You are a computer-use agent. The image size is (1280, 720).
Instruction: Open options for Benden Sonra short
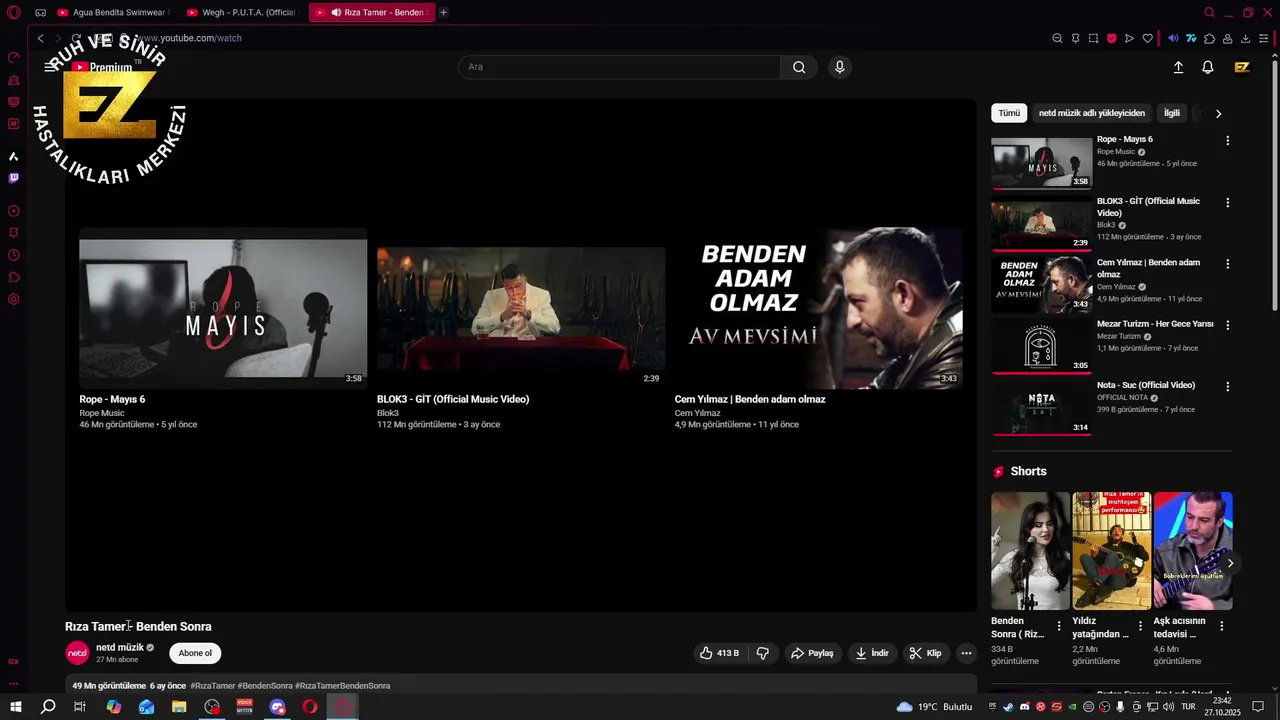coord(1059,626)
